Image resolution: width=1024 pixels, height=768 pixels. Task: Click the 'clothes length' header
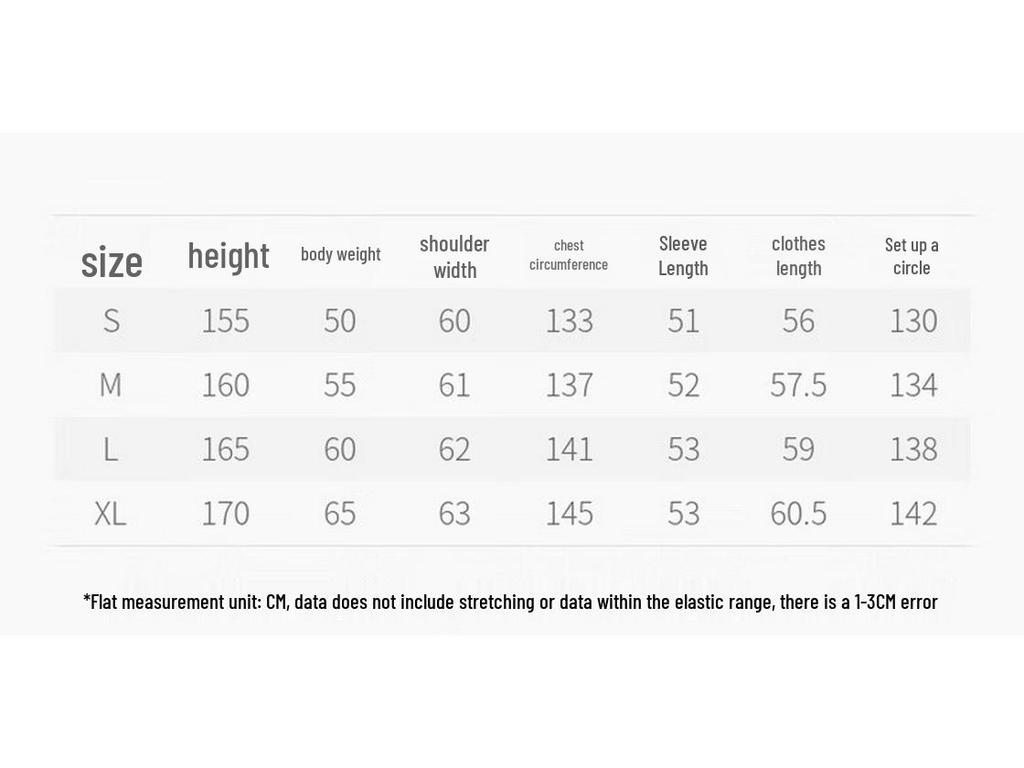point(798,256)
